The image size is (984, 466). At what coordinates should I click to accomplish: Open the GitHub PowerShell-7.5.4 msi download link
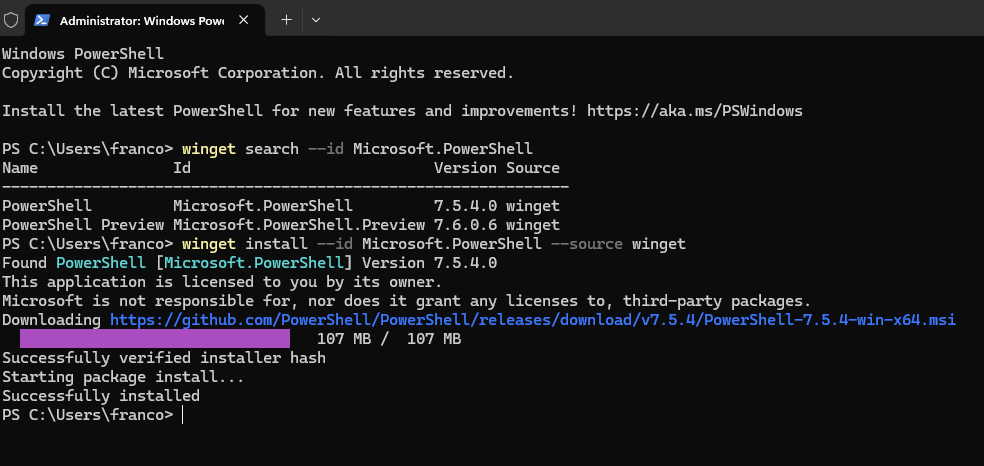[532, 320]
